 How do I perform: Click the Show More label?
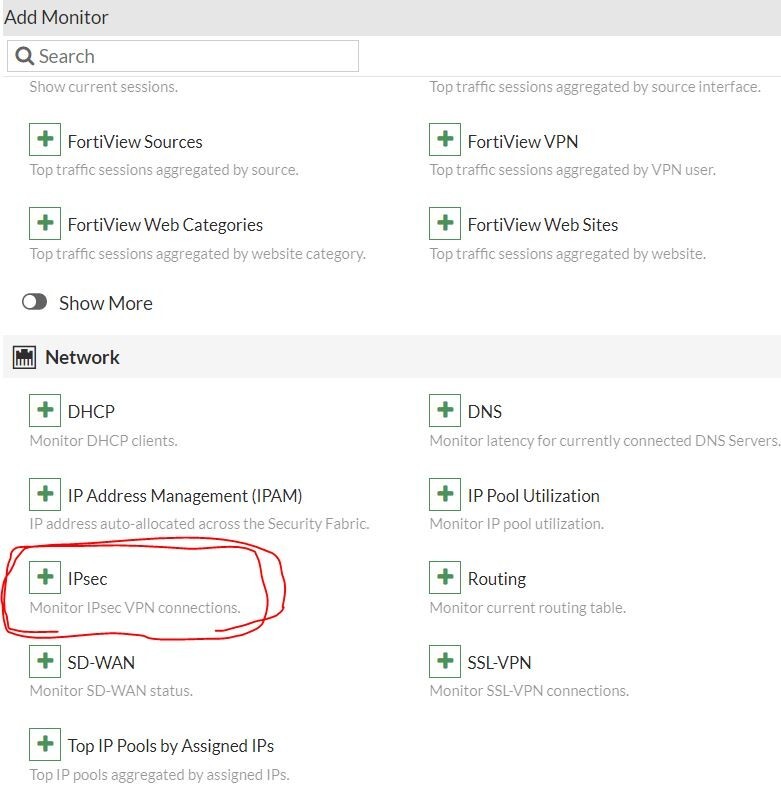click(106, 303)
